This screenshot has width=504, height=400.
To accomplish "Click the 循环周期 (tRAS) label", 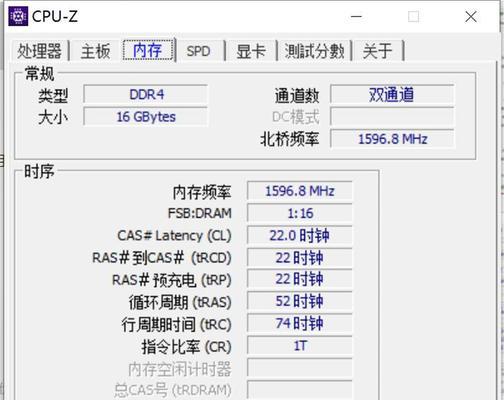I will coord(180,302).
